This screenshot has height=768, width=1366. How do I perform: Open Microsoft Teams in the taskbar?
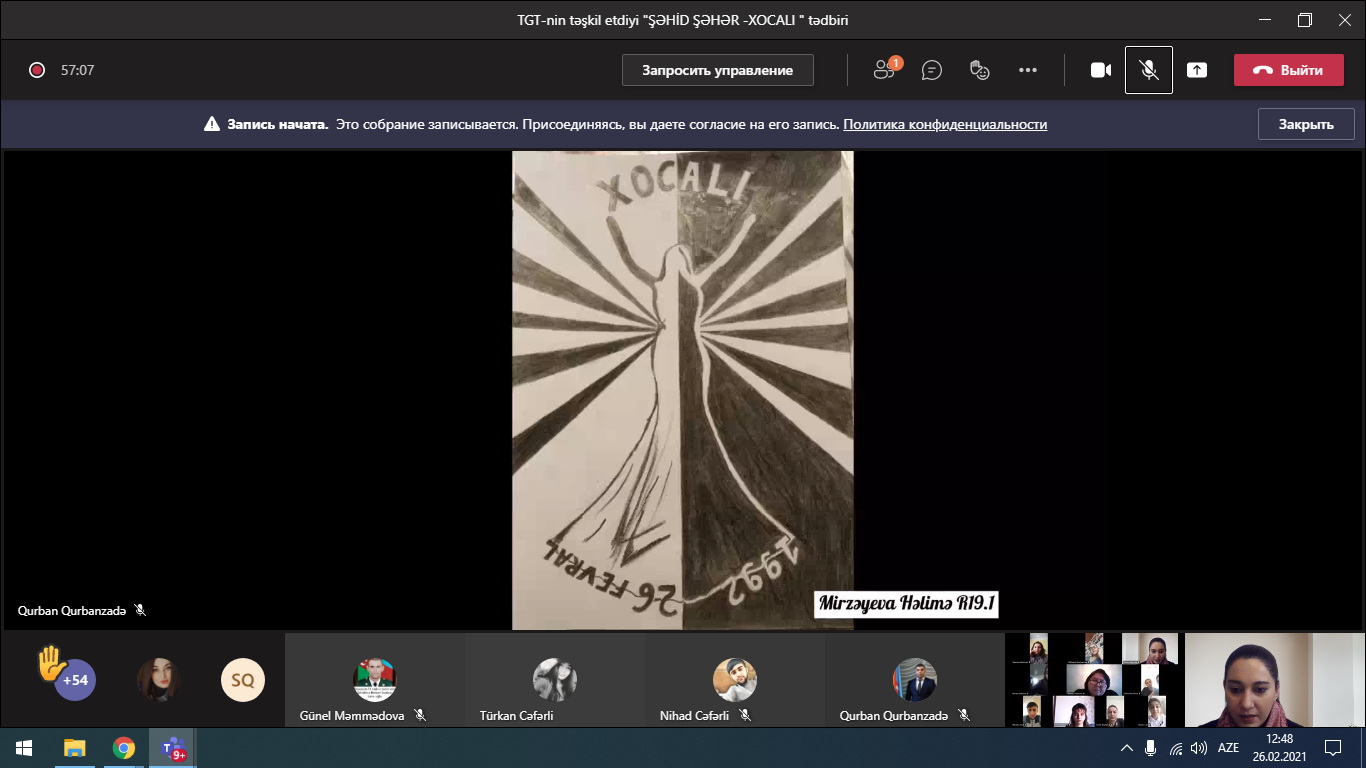coord(174,748)
